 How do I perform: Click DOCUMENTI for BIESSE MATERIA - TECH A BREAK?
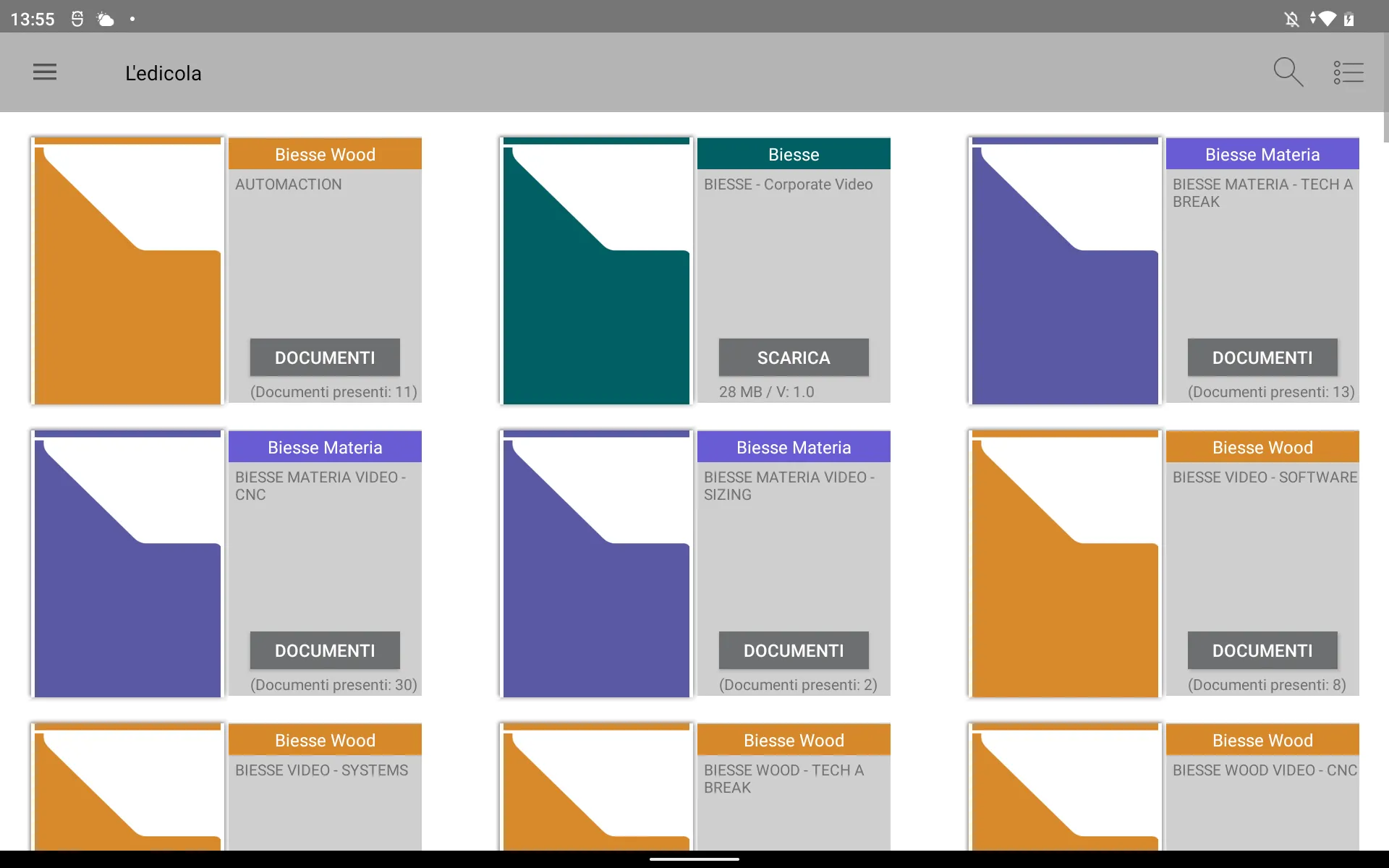click(x=1262, y=357)
